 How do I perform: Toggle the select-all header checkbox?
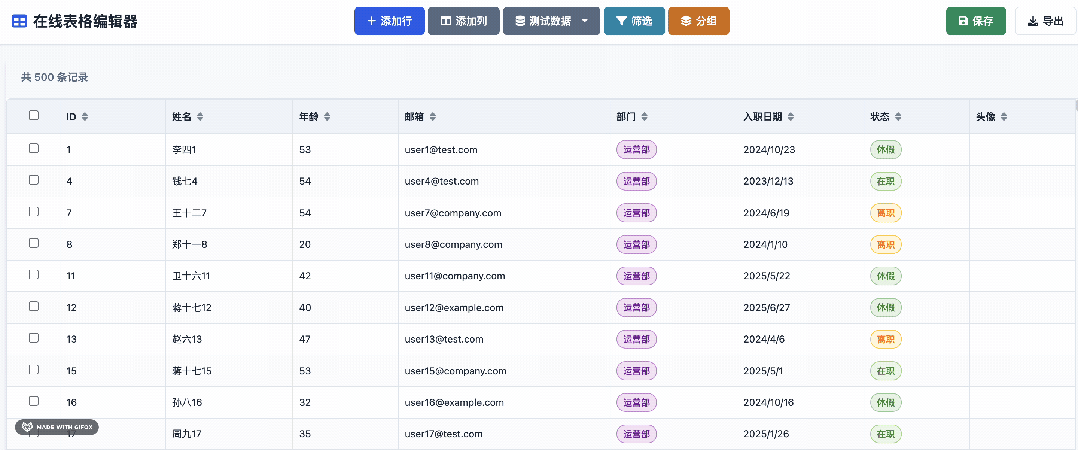click(x=34, y=116)
